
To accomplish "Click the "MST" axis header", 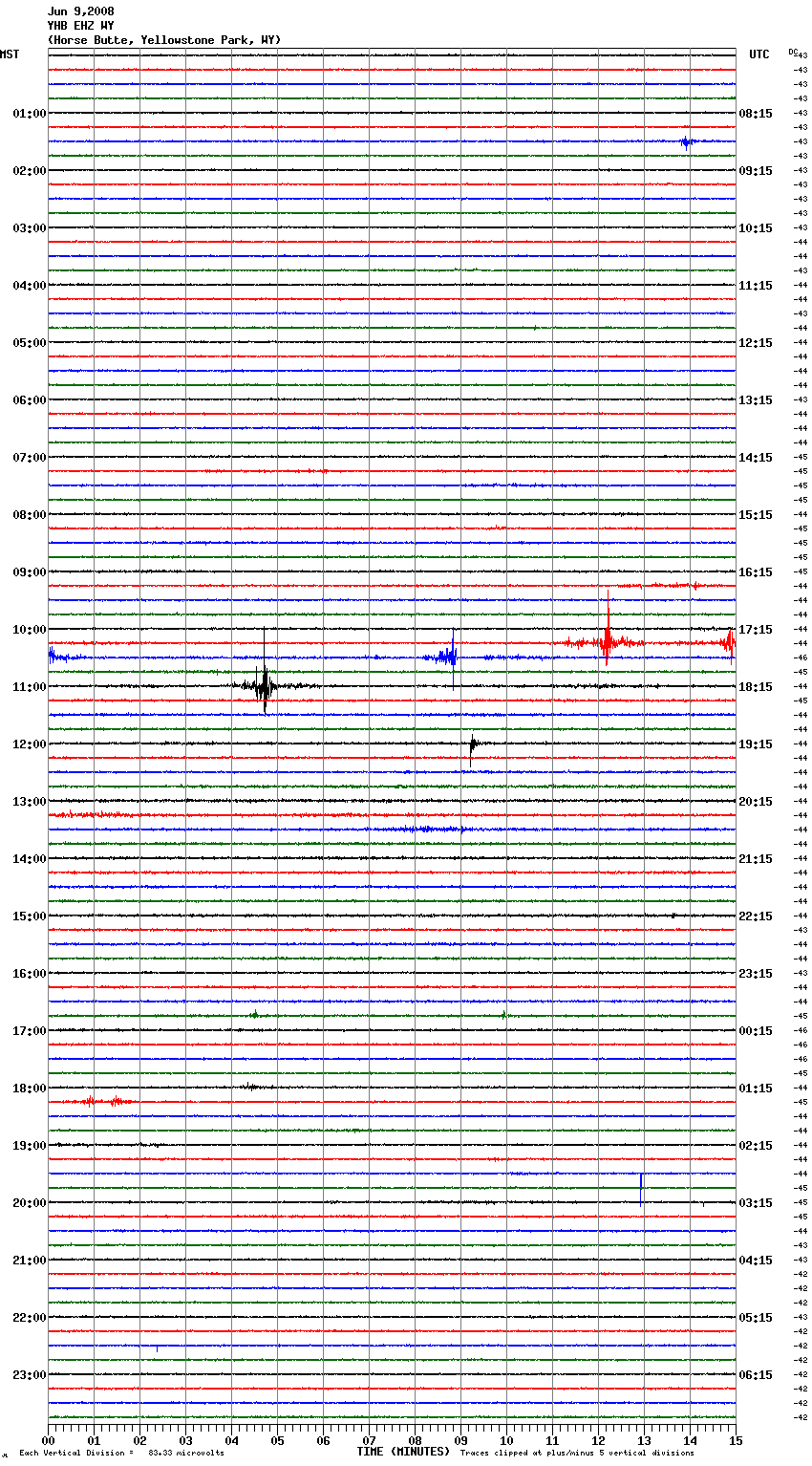I will click(10, 54).
